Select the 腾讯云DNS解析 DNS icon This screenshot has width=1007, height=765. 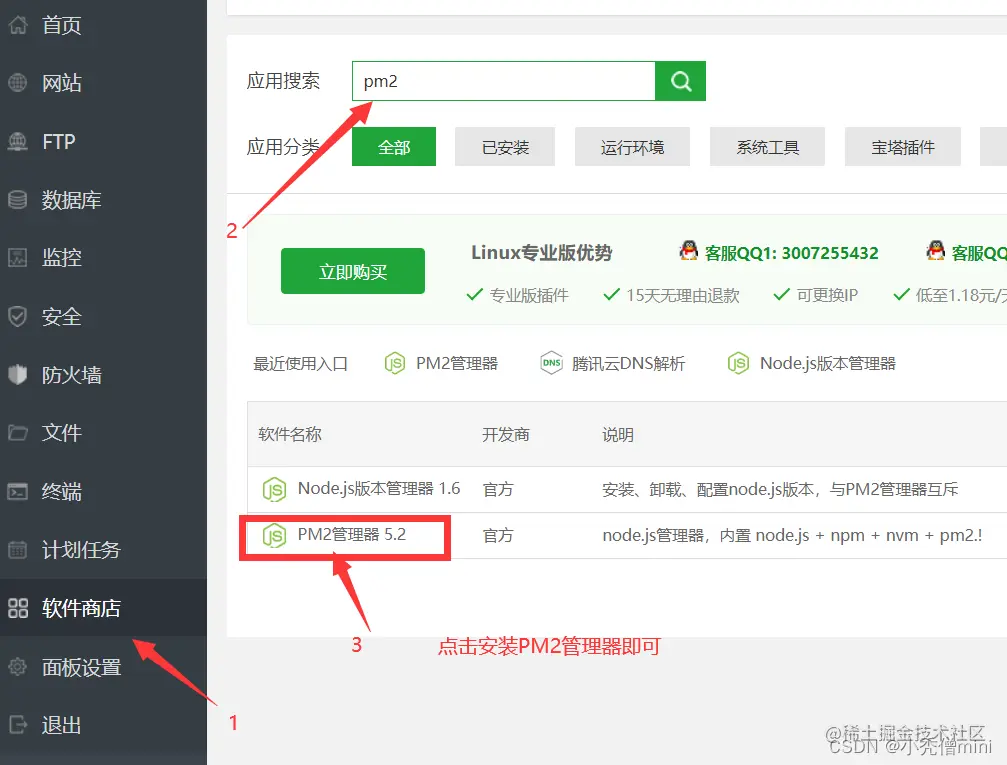click(x=551, y=363)
